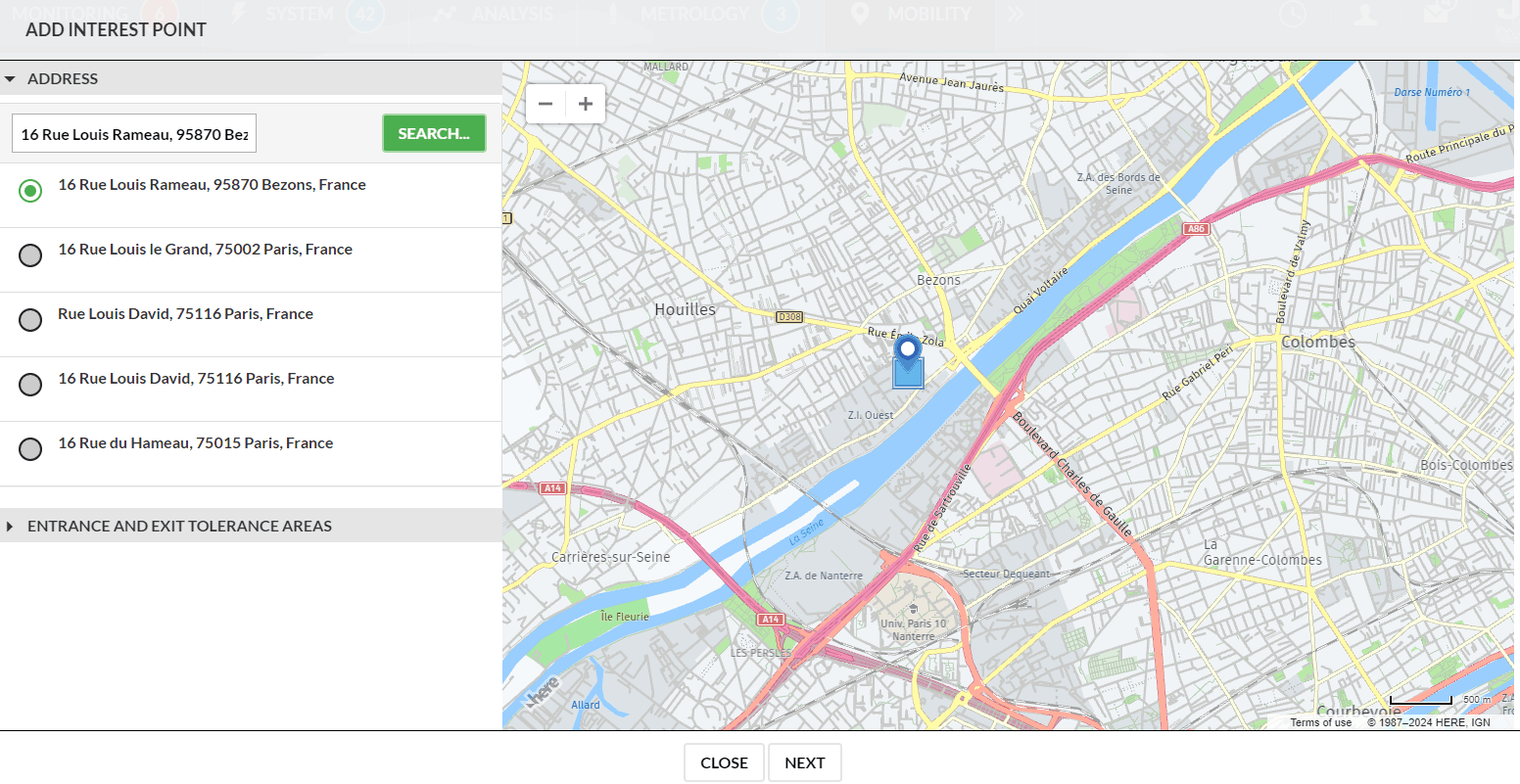Collapse the ADDRESS section
The width and height of the screenshot is (1520, 784).
[x=63, y=79]
